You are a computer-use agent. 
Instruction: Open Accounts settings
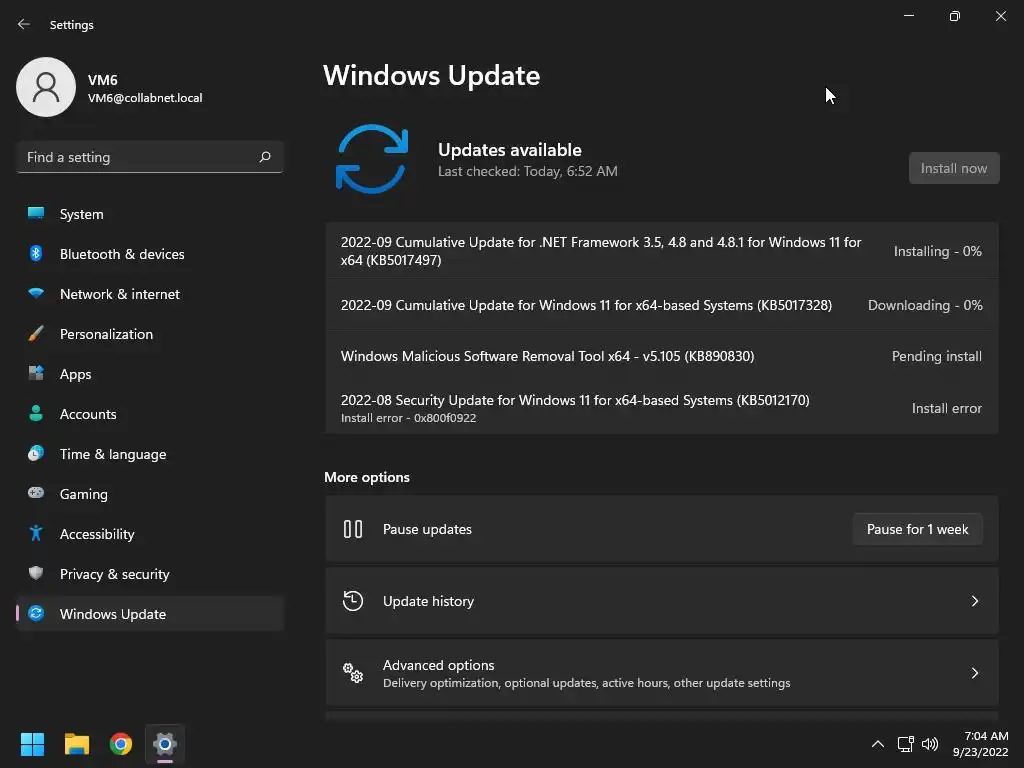click(x=150, y=413)
